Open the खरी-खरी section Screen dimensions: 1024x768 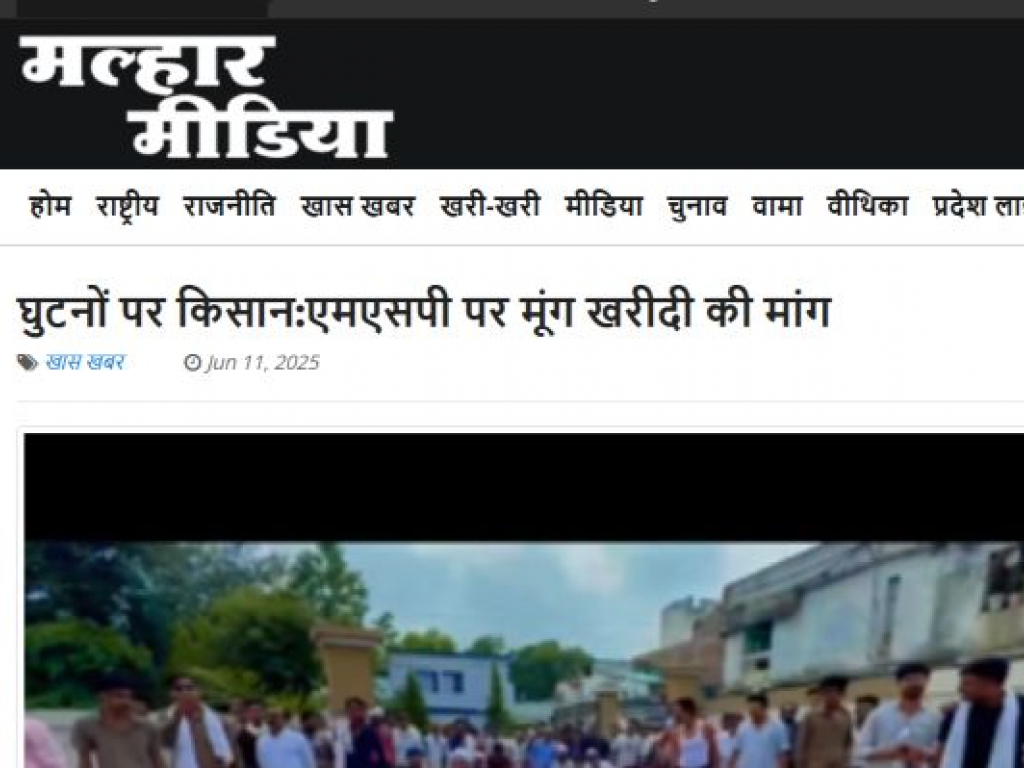coord(490,206)
